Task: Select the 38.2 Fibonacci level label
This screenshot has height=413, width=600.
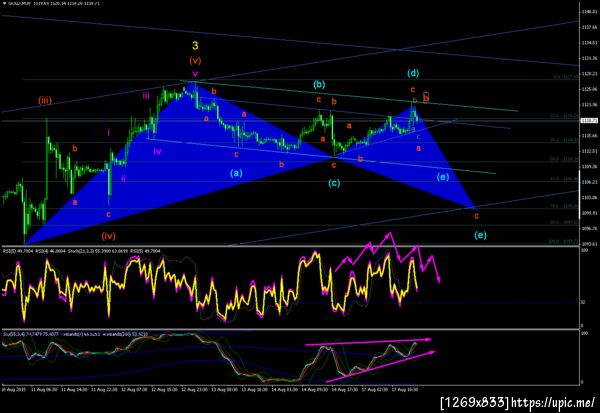Action: click(564, 140)
